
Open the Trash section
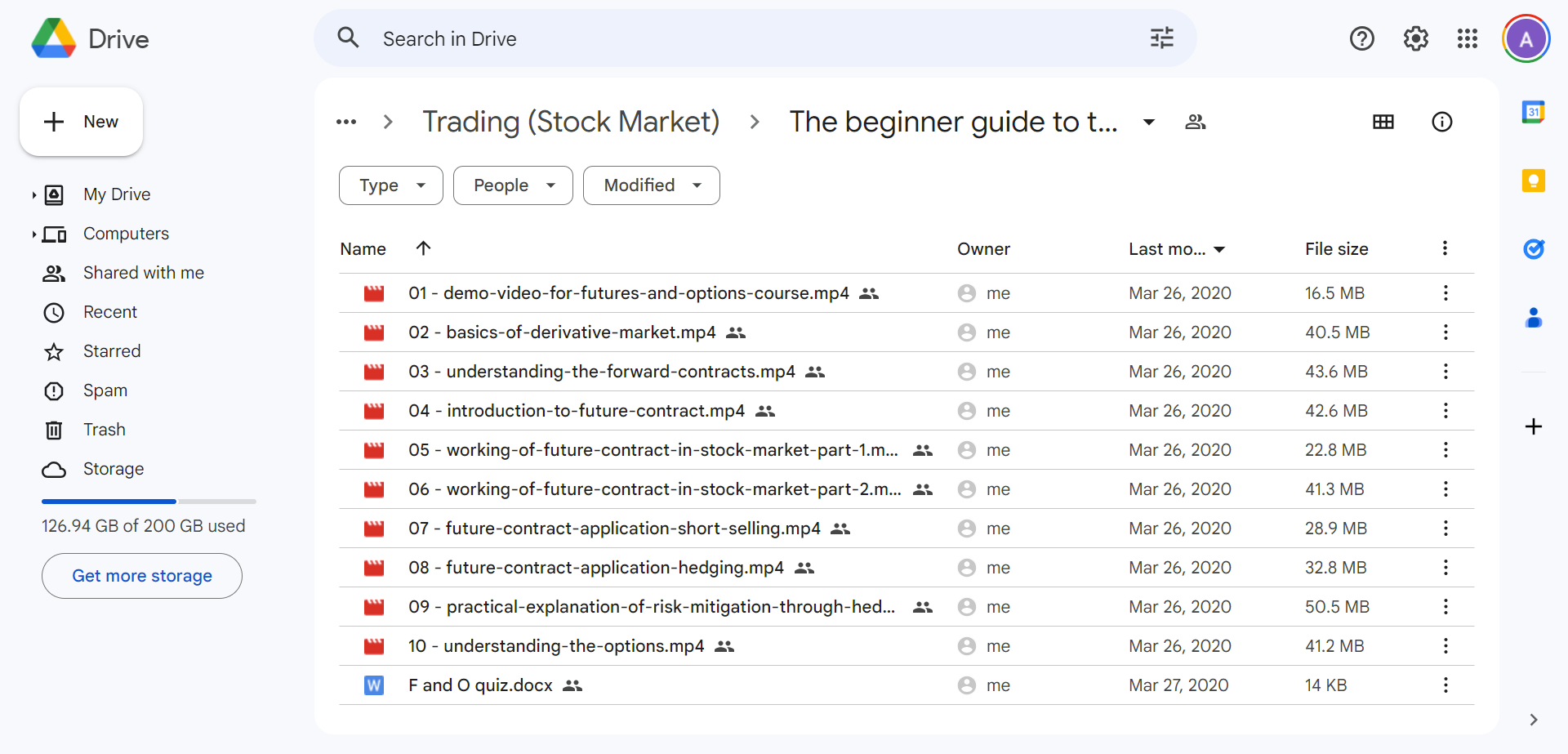click(x=104, y=430)
